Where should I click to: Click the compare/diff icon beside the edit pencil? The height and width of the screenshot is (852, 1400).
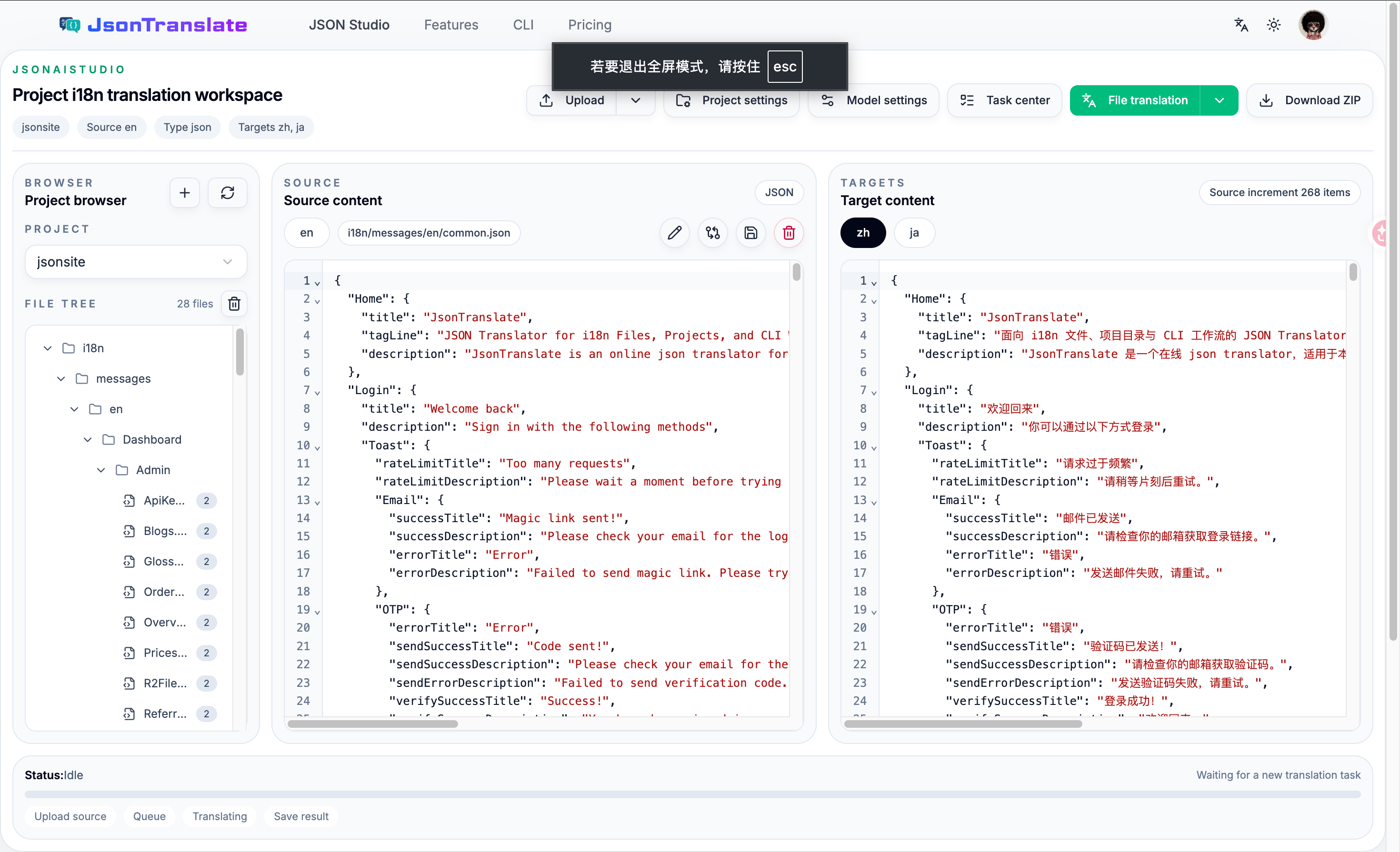[712, 233]
